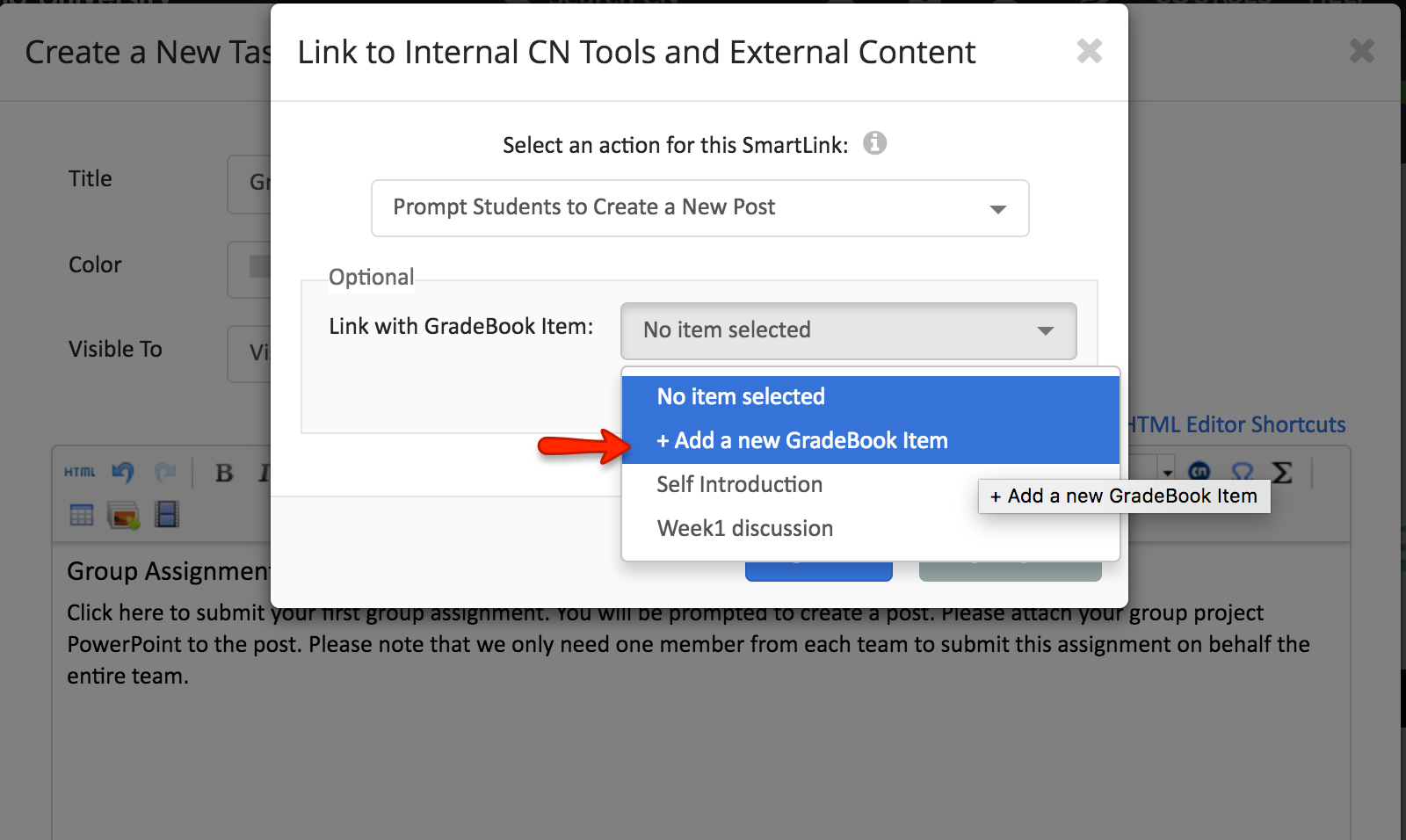Click the undo arrow in editor toolbar
The width and height of the screenshot is (1406, 840).
(x=123, y=473)
